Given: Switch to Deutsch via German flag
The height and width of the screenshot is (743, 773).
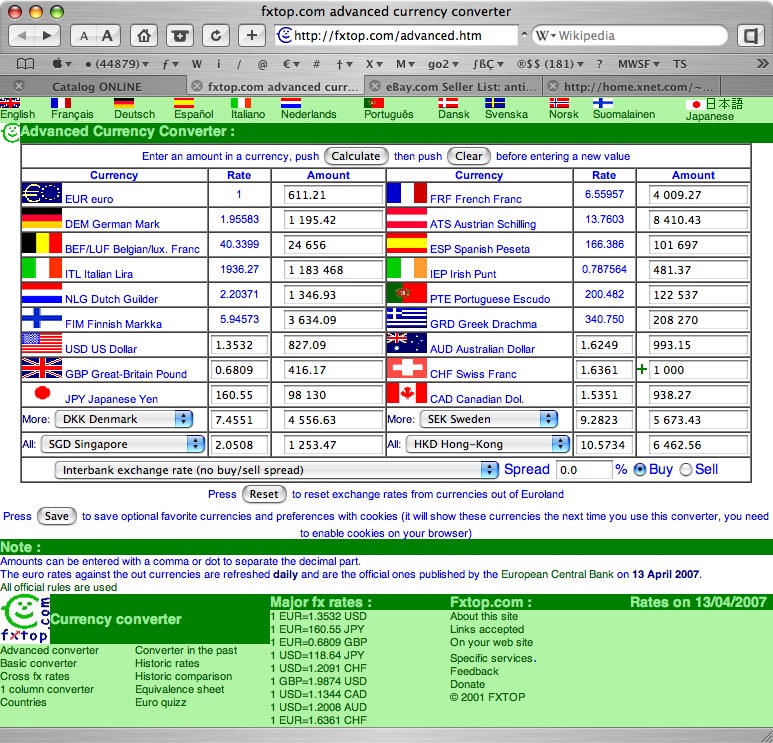Looking at the screenshot, I should pyautogui.click(x=124, y=103).
